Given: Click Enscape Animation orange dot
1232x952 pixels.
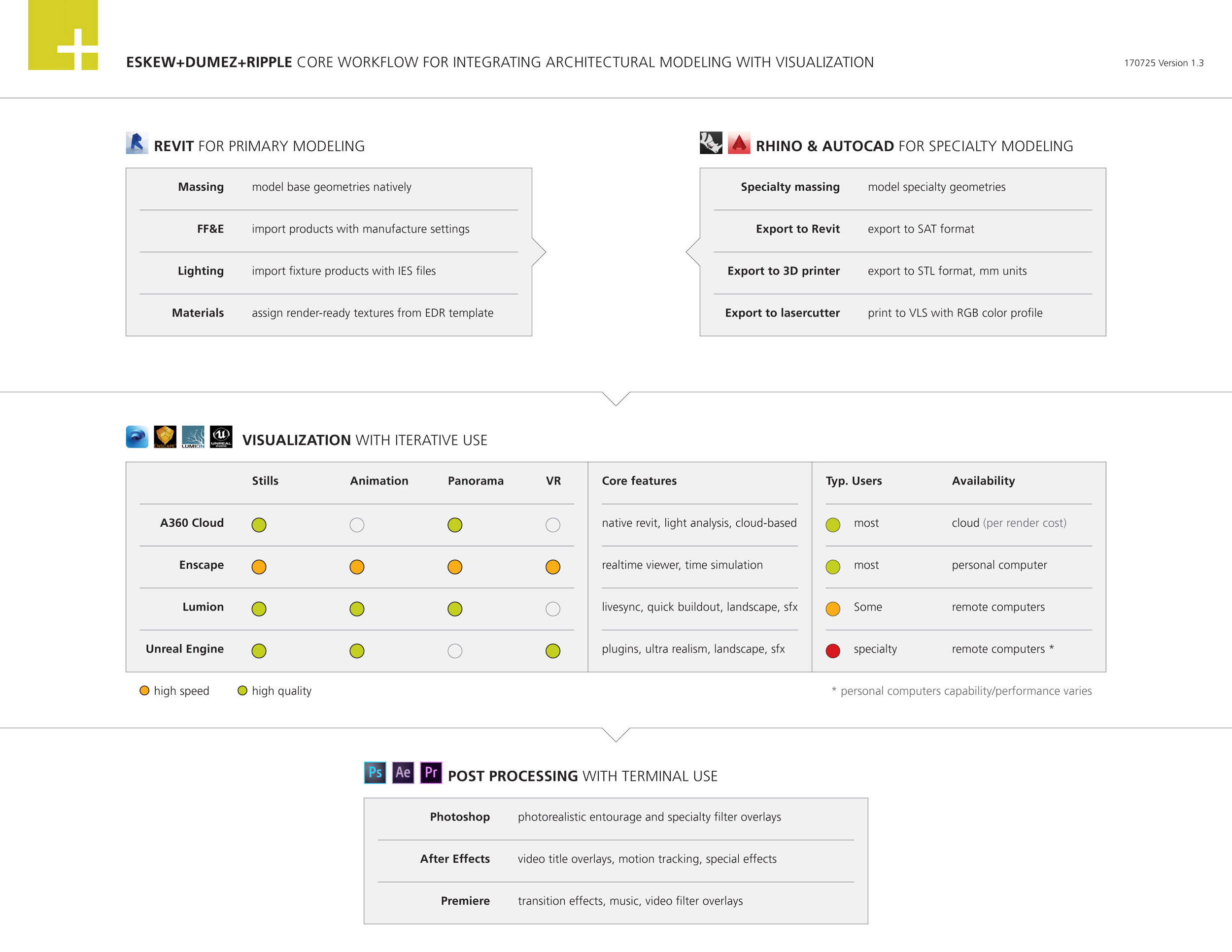Looking at the screenshot, I should click(x=357, y=567).
